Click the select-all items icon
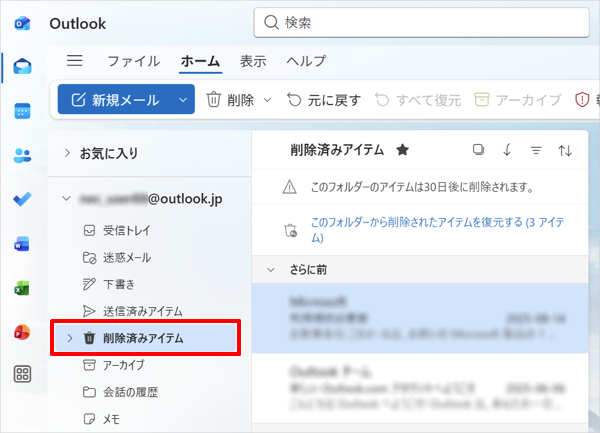This screenshot has width=600, height=433. pos(478,150)
